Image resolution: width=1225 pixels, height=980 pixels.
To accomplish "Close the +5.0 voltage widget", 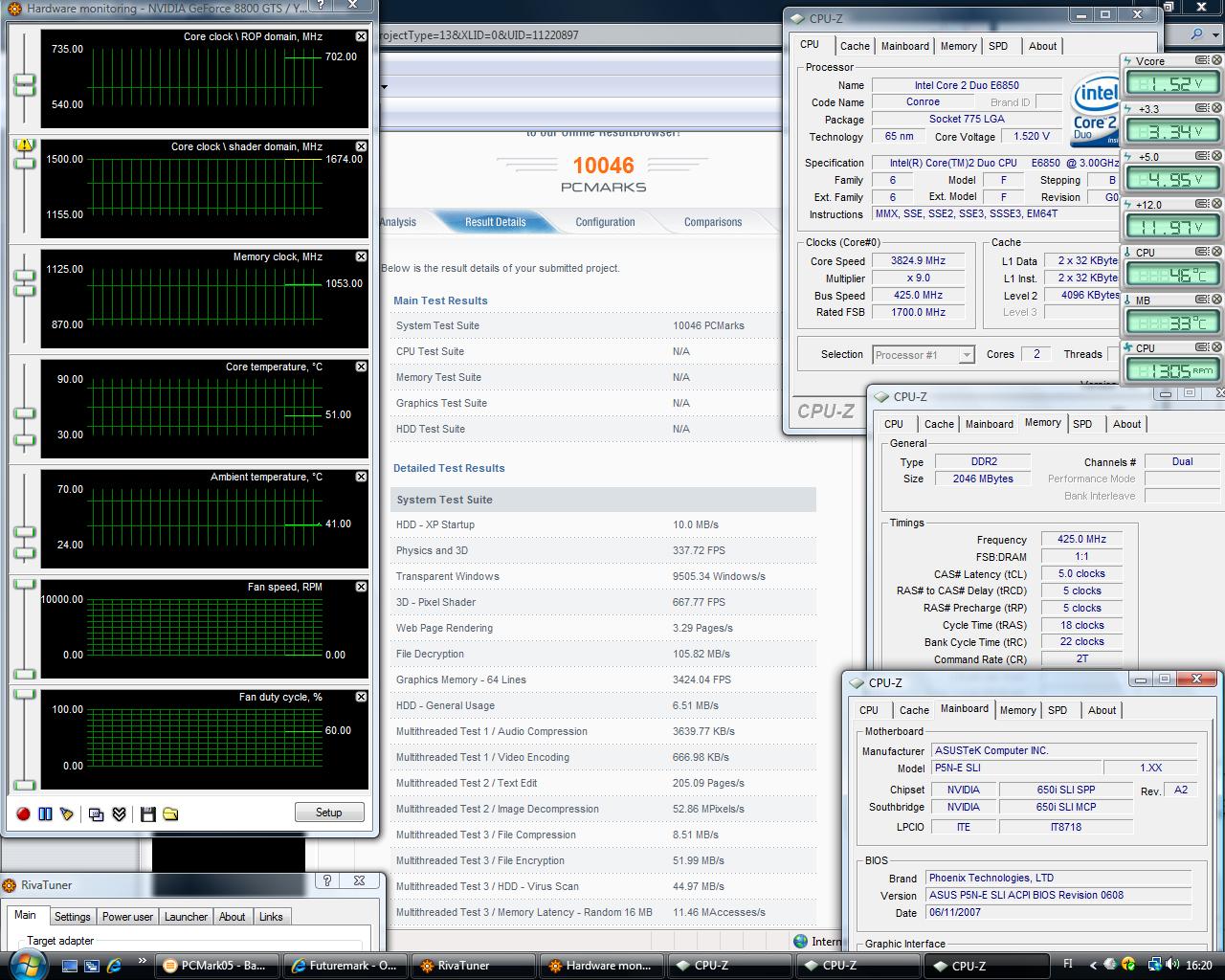I will 1217,156.
